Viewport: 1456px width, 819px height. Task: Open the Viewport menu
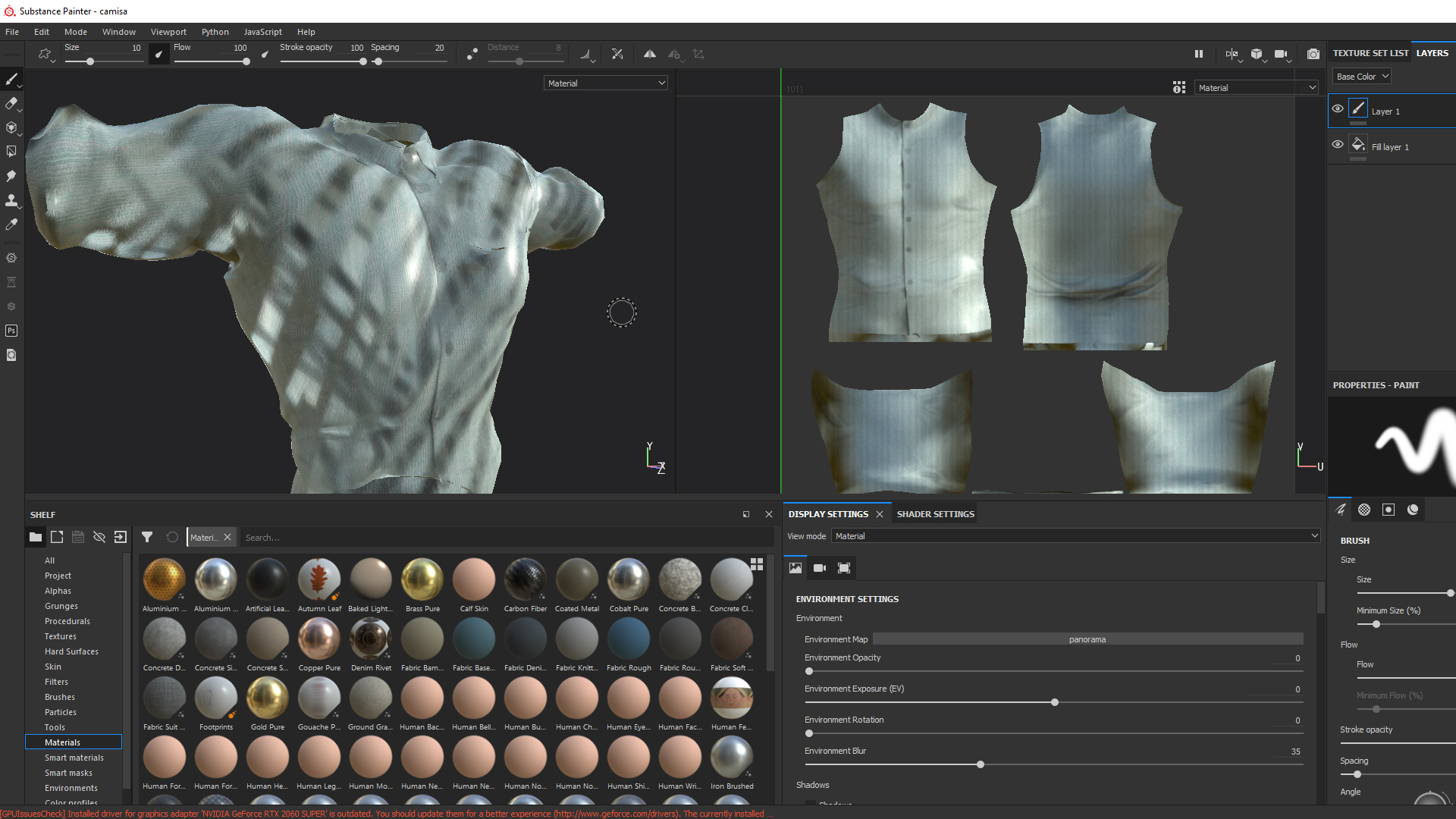click(x=168, y=32)
